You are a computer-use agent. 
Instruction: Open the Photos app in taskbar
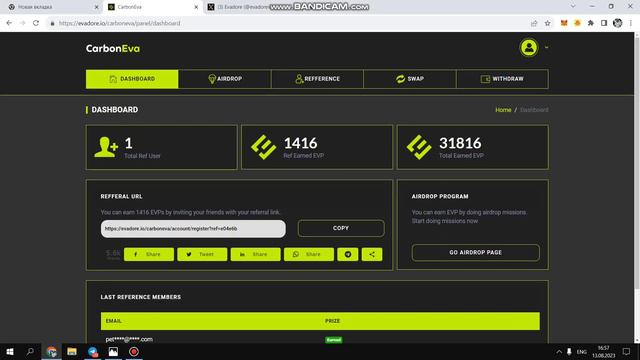pos(113,351)
